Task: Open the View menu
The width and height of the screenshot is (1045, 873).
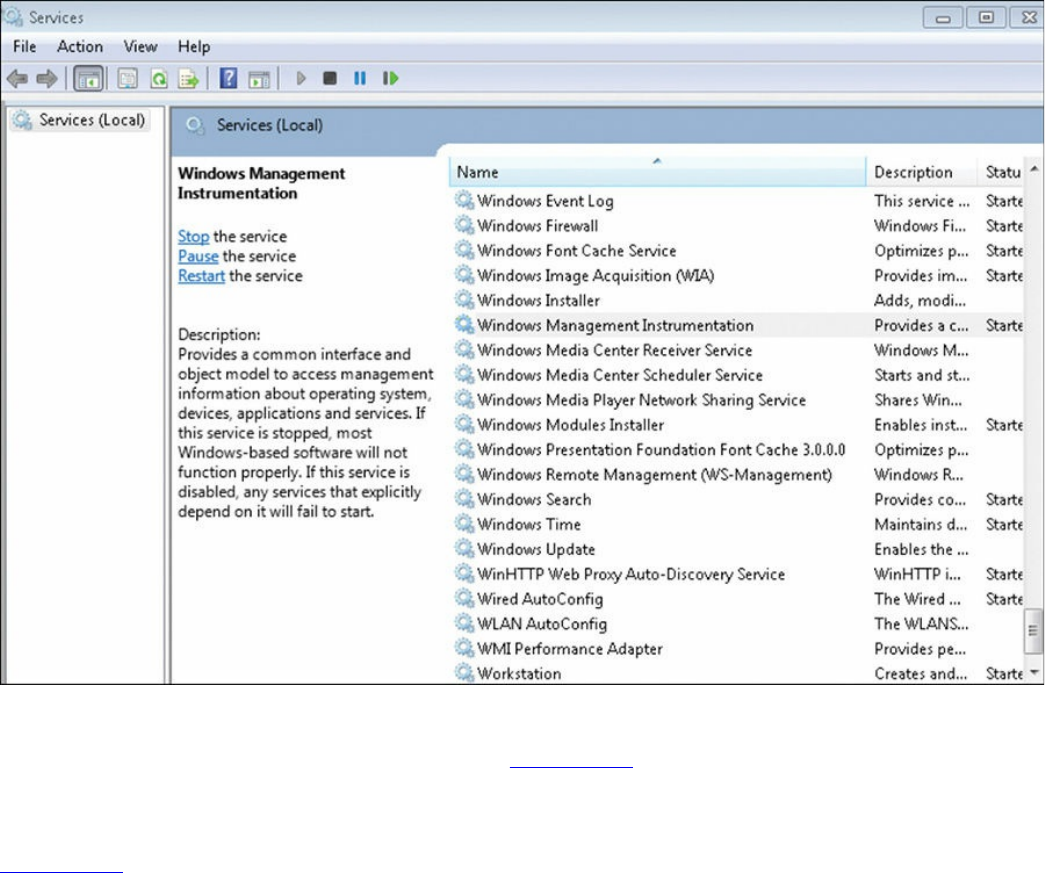Action: (141, 47)
